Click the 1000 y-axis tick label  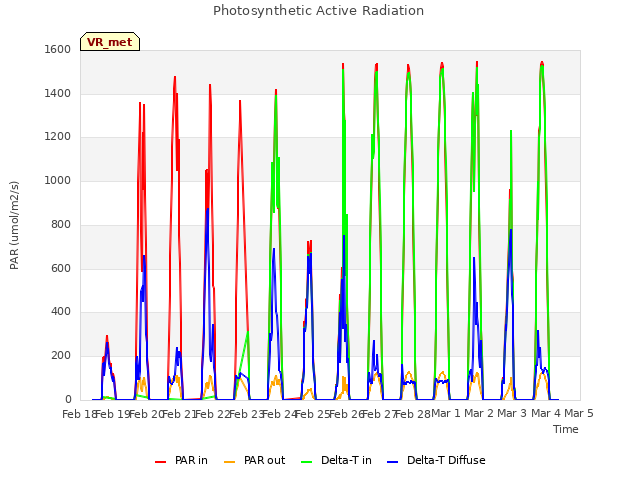point(58,180)
